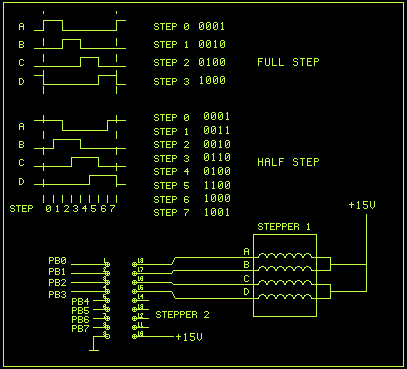The height and width of the screenshot is (369, 407).
Task: Select the PB5 port label
Action: [80, 311]
